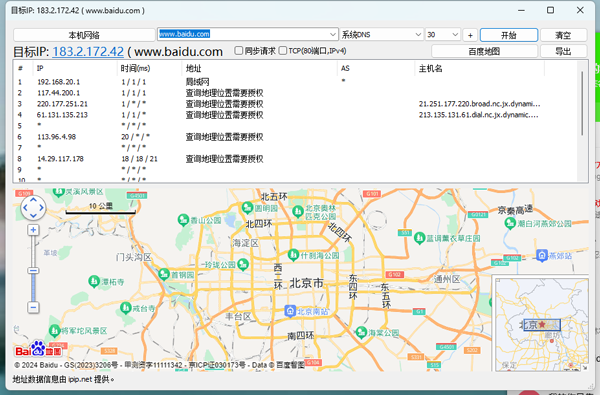This screenshot has height=395, width=600.
Task: Click the 主机名 column header
Action: coord(480,69)
